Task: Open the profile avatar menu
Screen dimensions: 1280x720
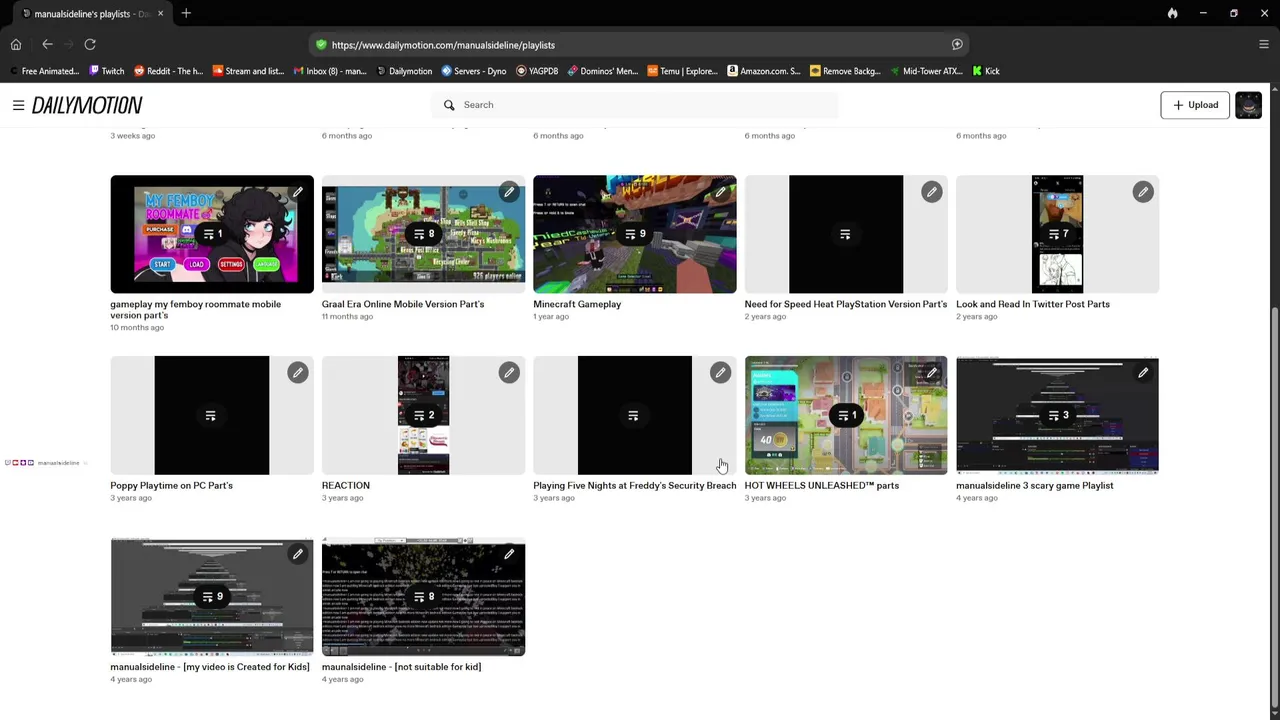Action: 1248,105
